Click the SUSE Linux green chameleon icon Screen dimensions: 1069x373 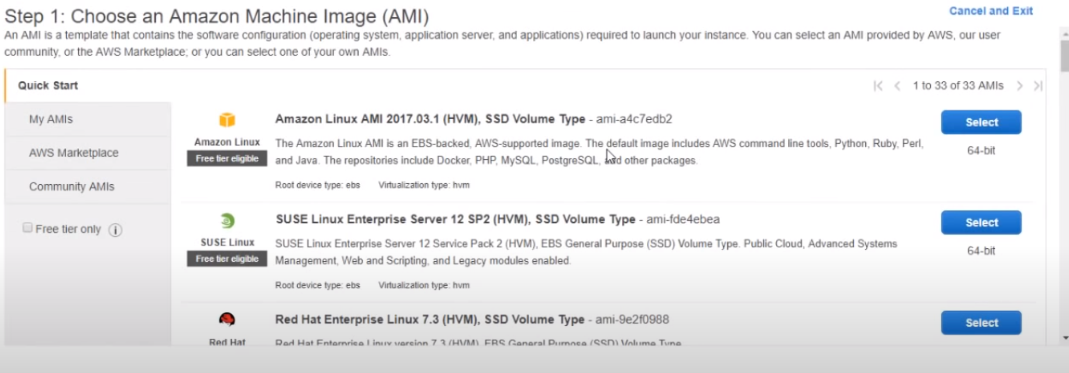click(227, 221)
